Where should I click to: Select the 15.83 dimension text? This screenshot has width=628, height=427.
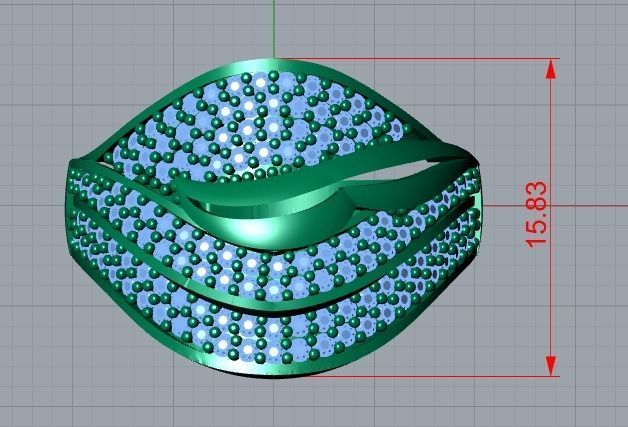pyautogui.click(x=535, y=214)
